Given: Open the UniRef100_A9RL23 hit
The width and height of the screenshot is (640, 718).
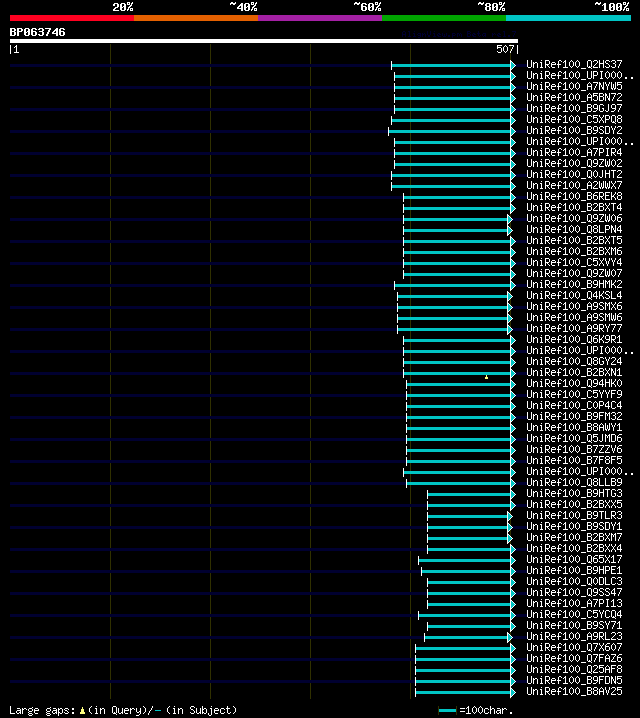Looking at the screenshot, I should (x=574, y=636).
